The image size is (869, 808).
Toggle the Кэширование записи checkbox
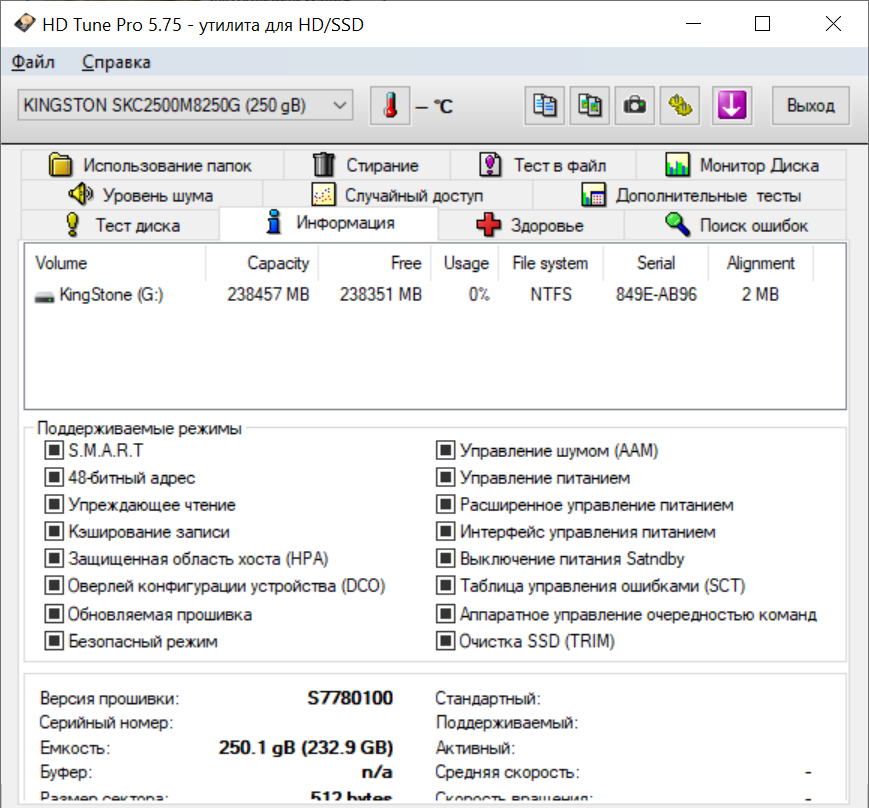pyautogui.click(x=53, y=533)
